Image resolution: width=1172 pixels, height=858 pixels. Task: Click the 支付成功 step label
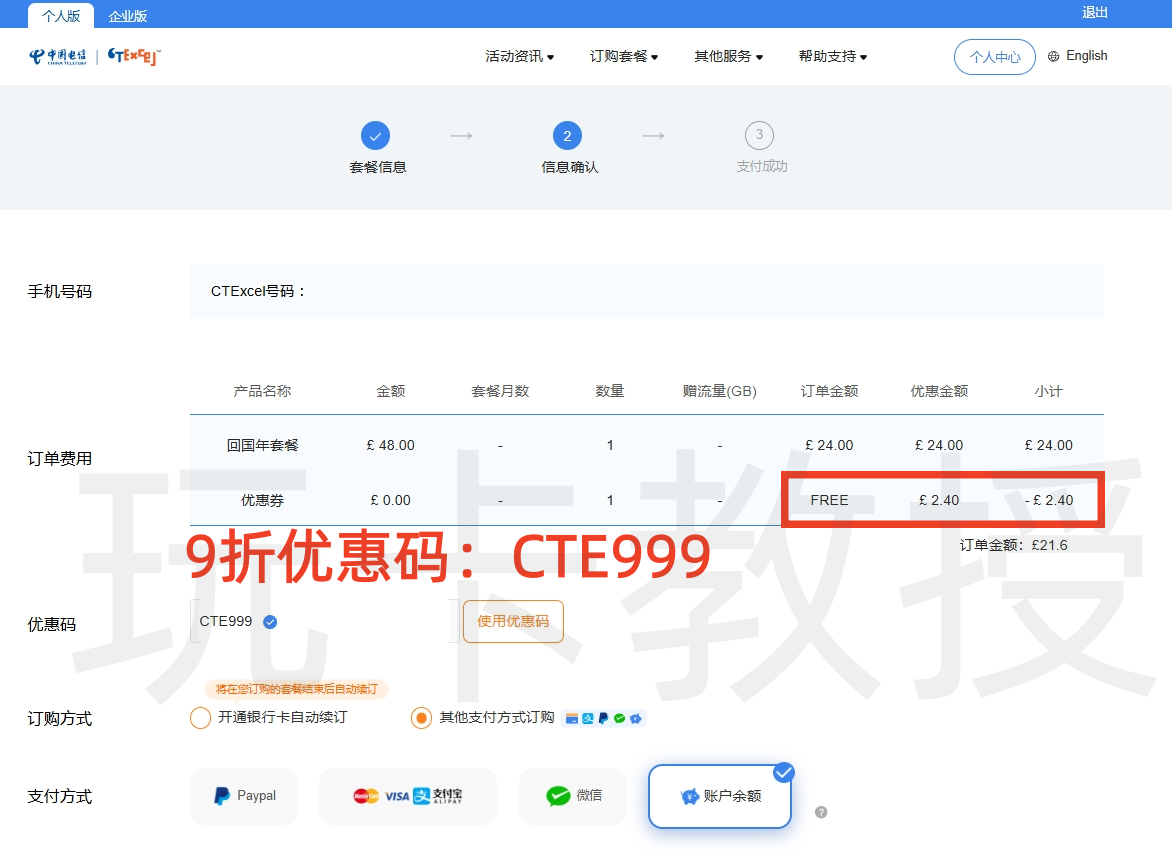tap(762, 166)
